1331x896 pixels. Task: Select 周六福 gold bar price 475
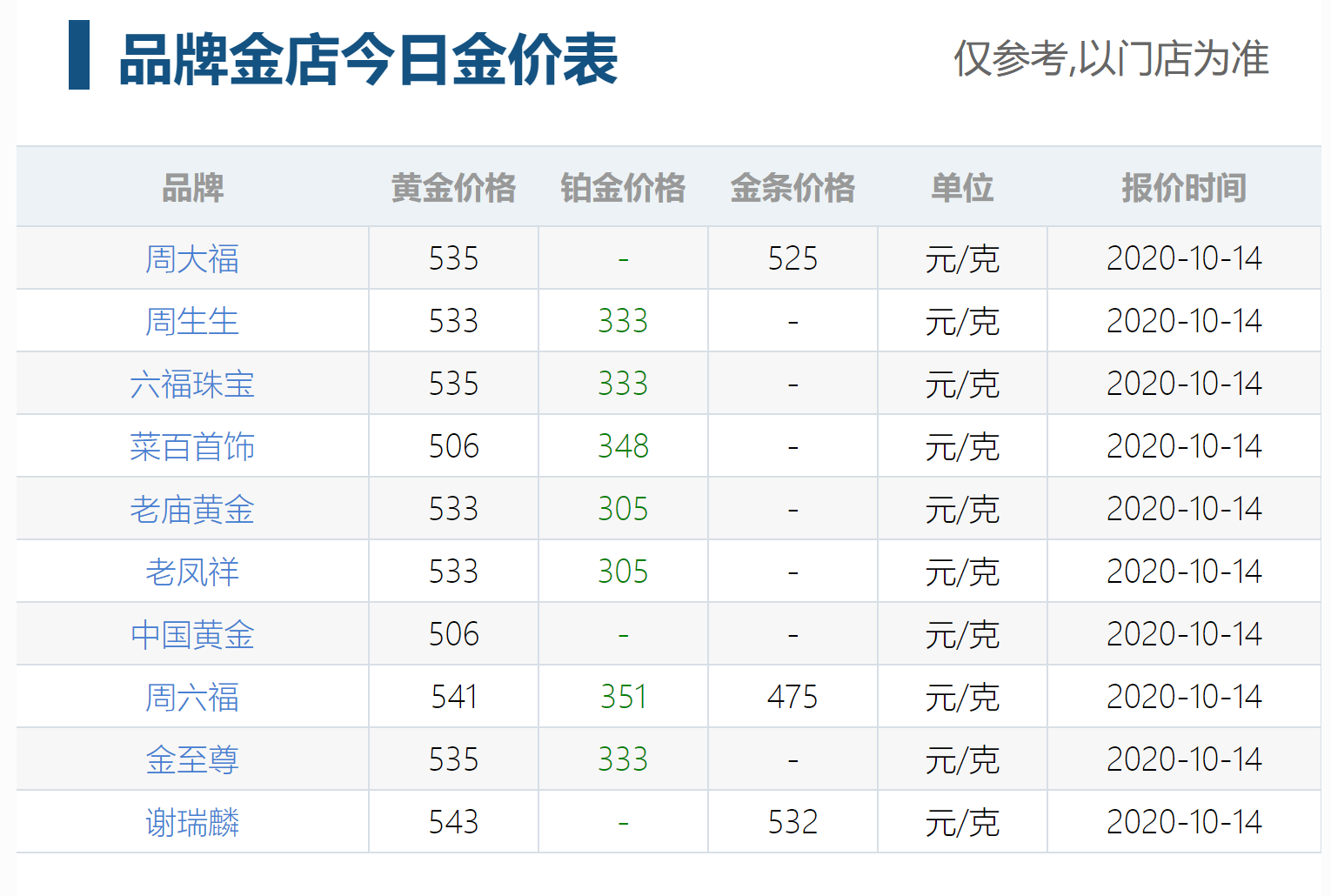793,697
